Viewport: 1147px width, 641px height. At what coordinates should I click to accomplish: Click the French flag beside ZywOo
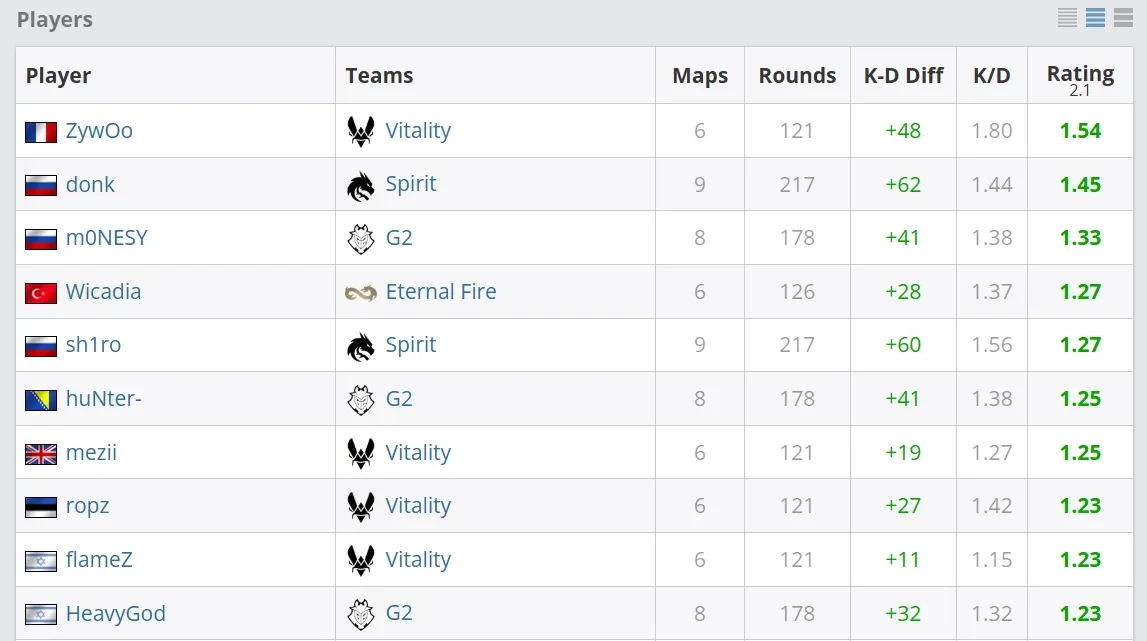tap(41, 131)
